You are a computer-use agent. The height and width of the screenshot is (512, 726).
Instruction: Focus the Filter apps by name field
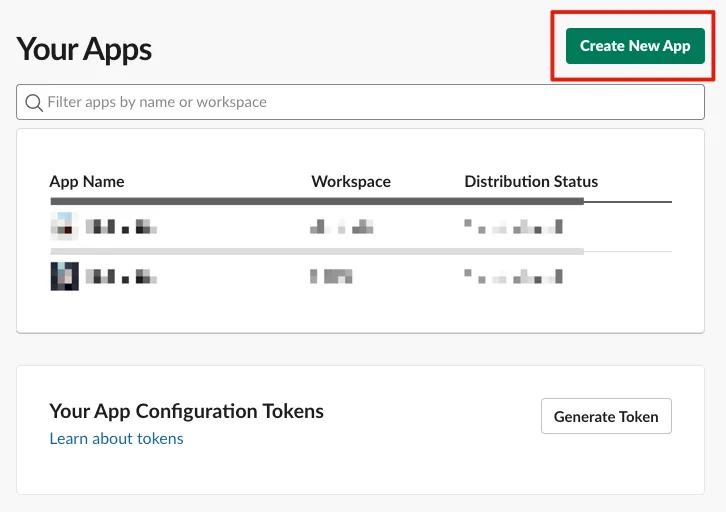click(x=370, y=102)
